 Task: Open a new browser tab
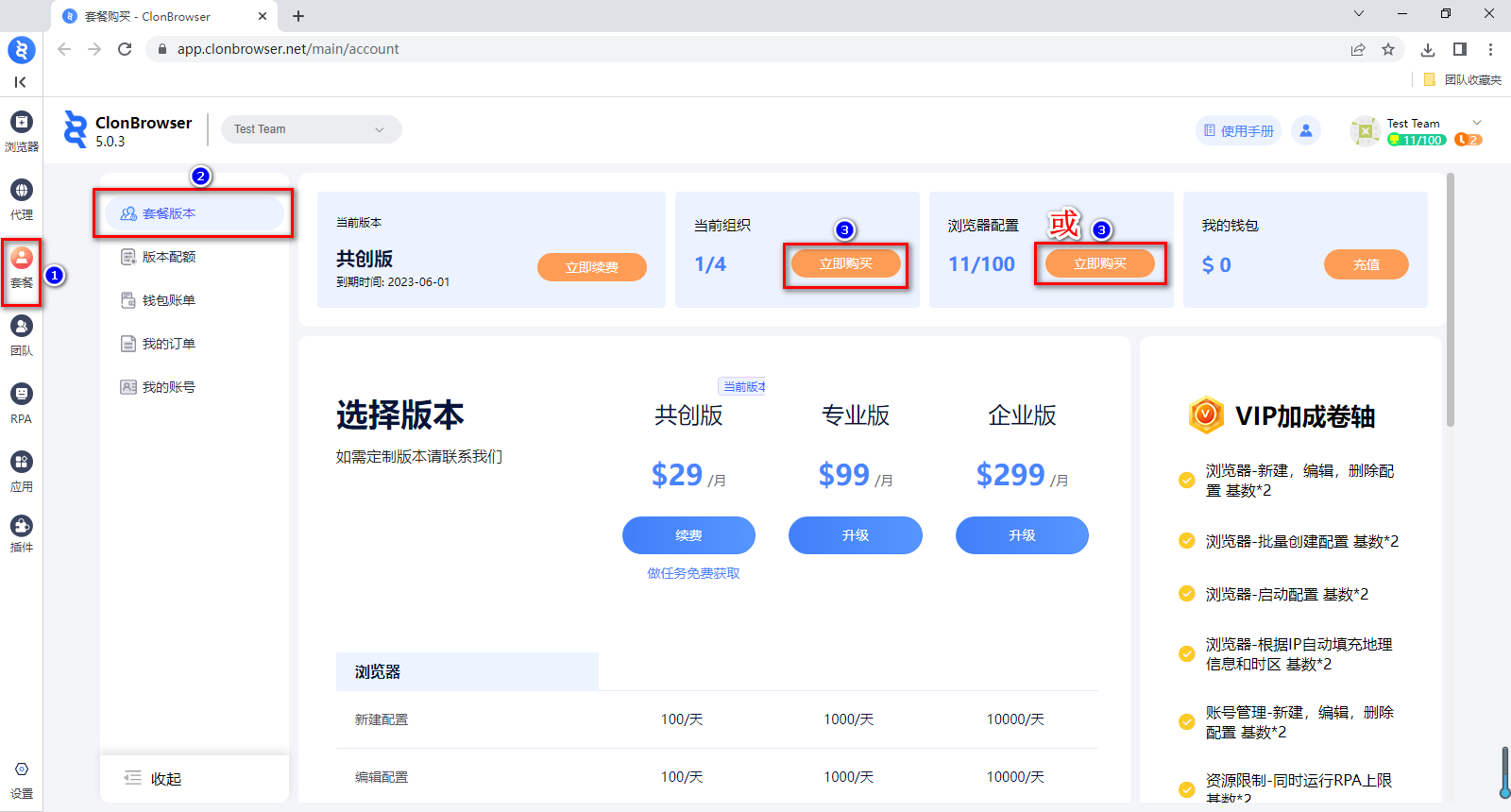click(x=298, y=16)
